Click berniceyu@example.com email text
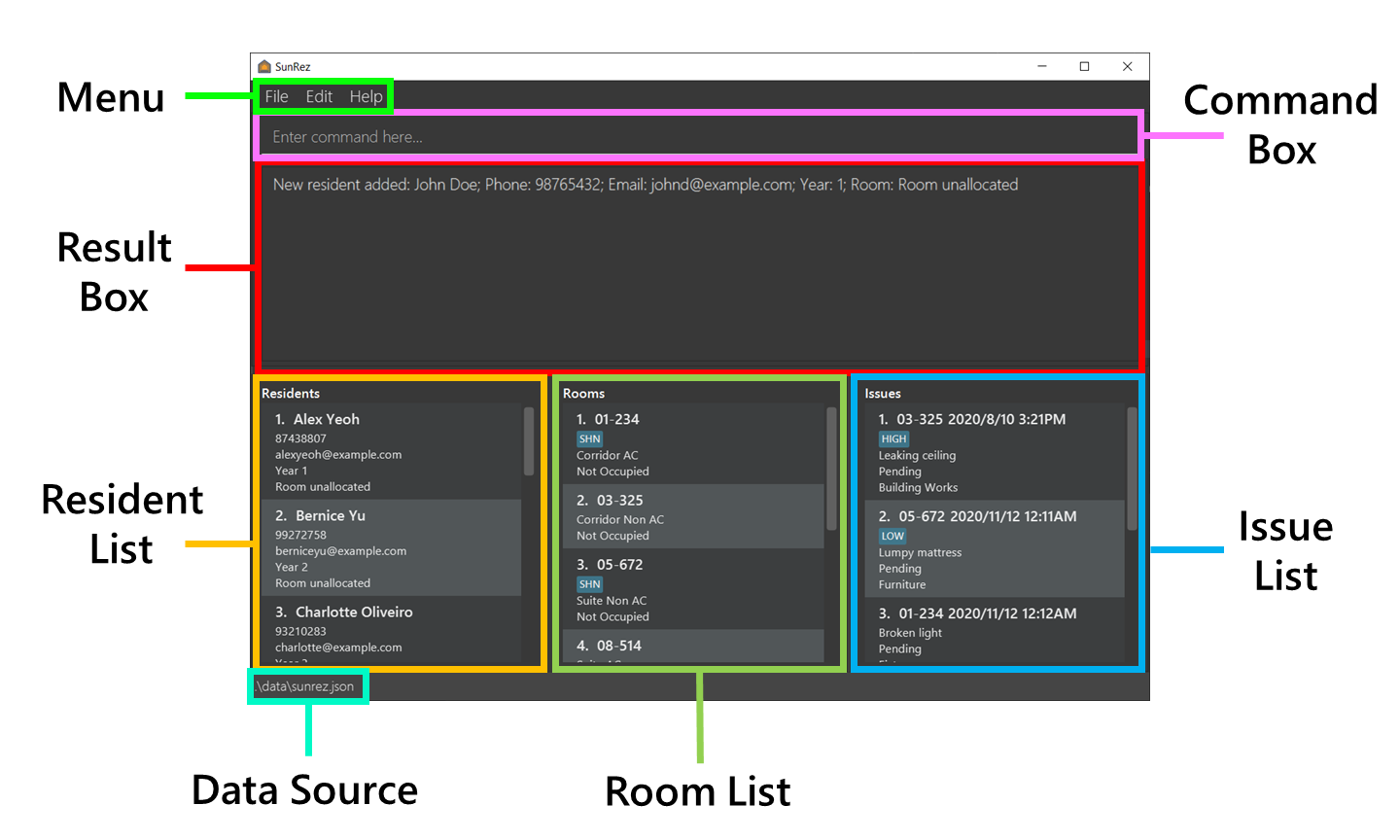1400x840 pixels. (x=340, y=551)
